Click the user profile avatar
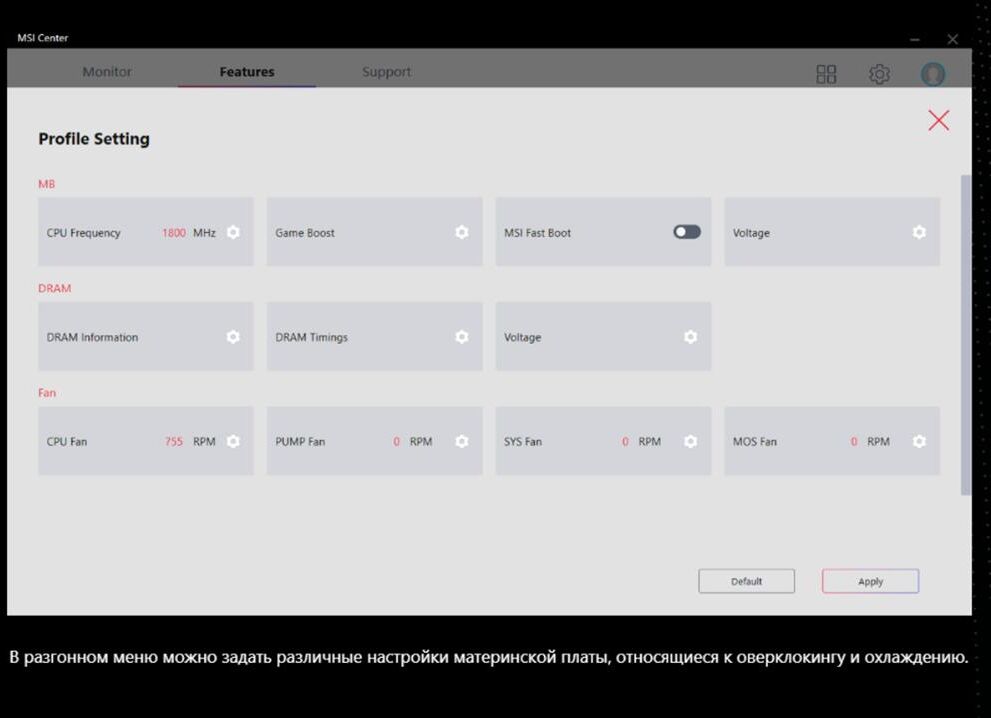Viewport: 991px width, 718px height. [x=933, y=74]
